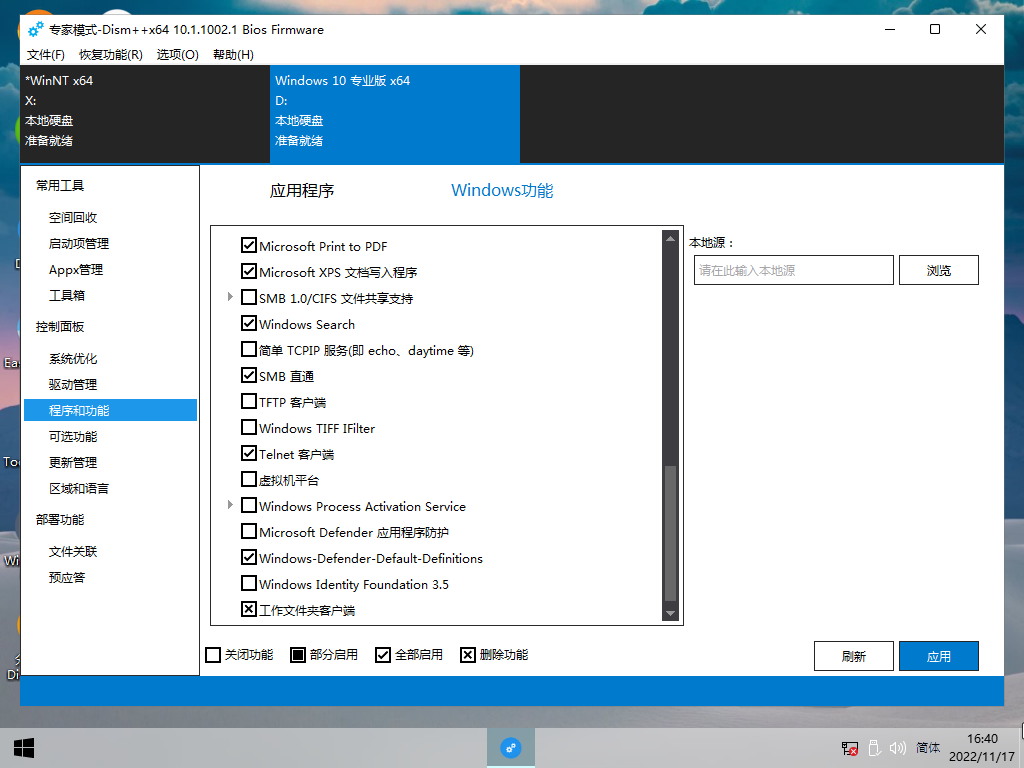Viewport: 1024px width, 768px height.
Task: Expand Windows Process Activation Service node
Action: click(x=230, y=505)
